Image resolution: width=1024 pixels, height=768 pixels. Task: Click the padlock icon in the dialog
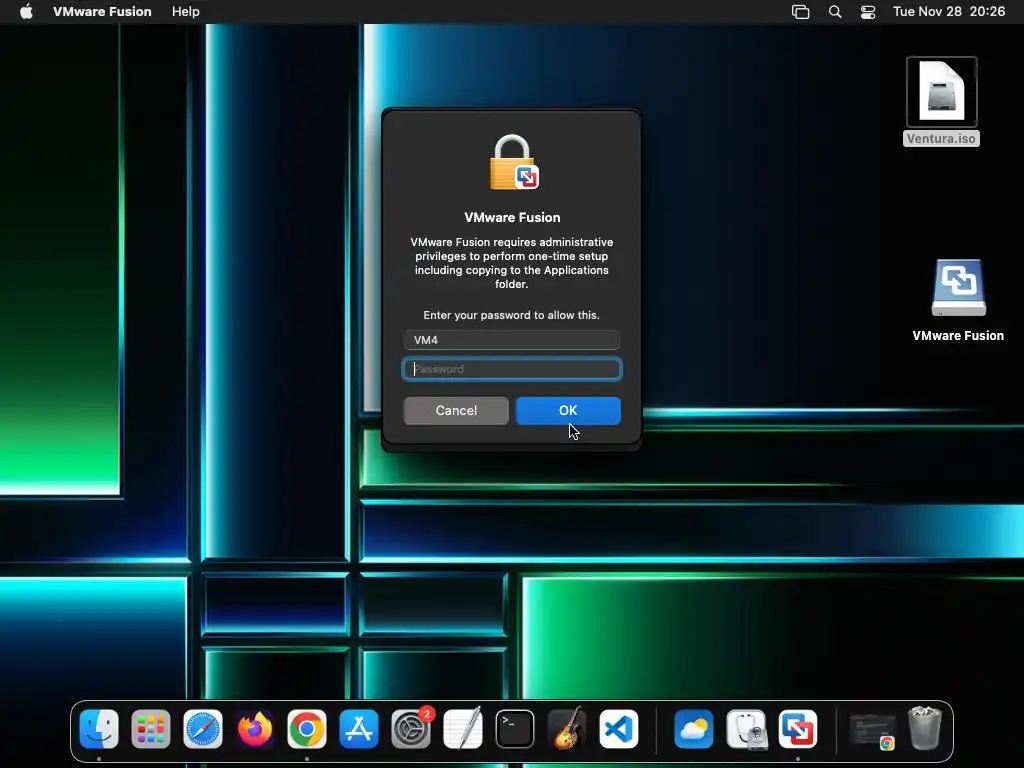coord(513,163)
